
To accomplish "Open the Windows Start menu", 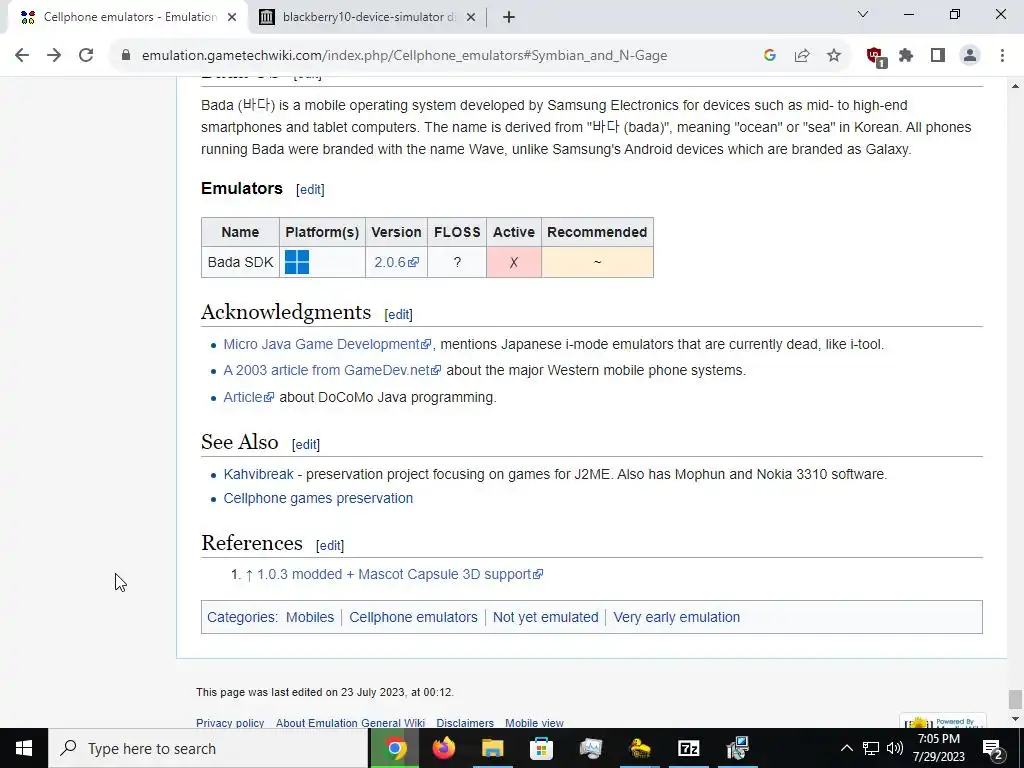I will click(24, 748).
